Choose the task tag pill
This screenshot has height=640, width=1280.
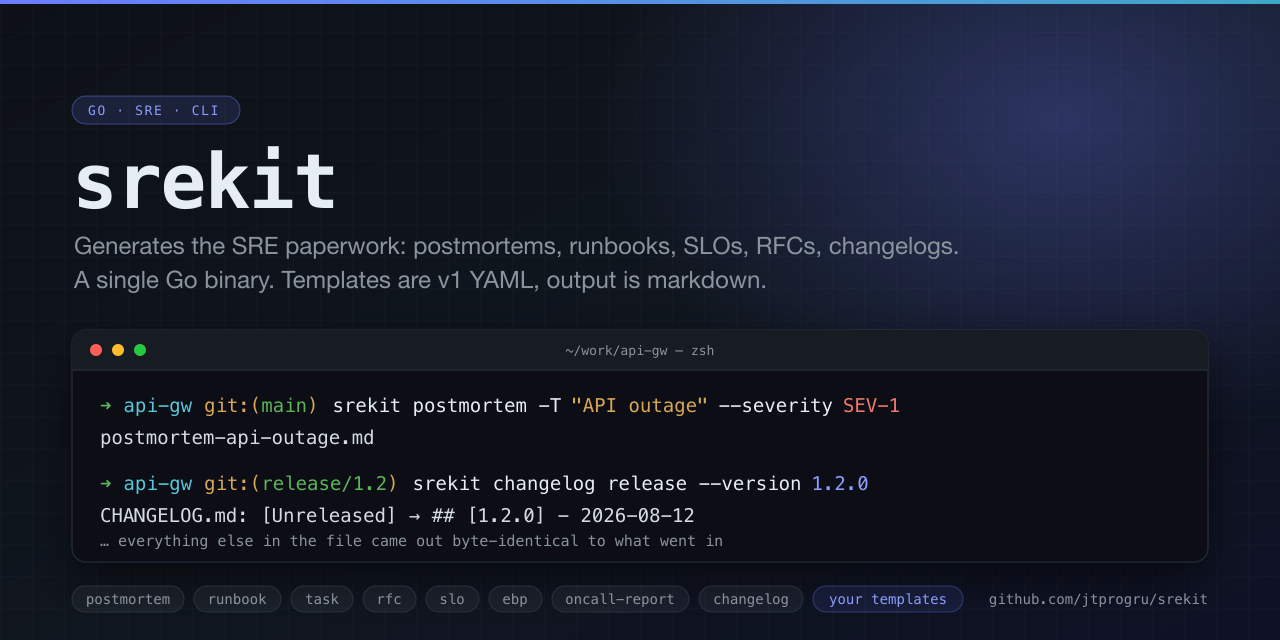322,599
